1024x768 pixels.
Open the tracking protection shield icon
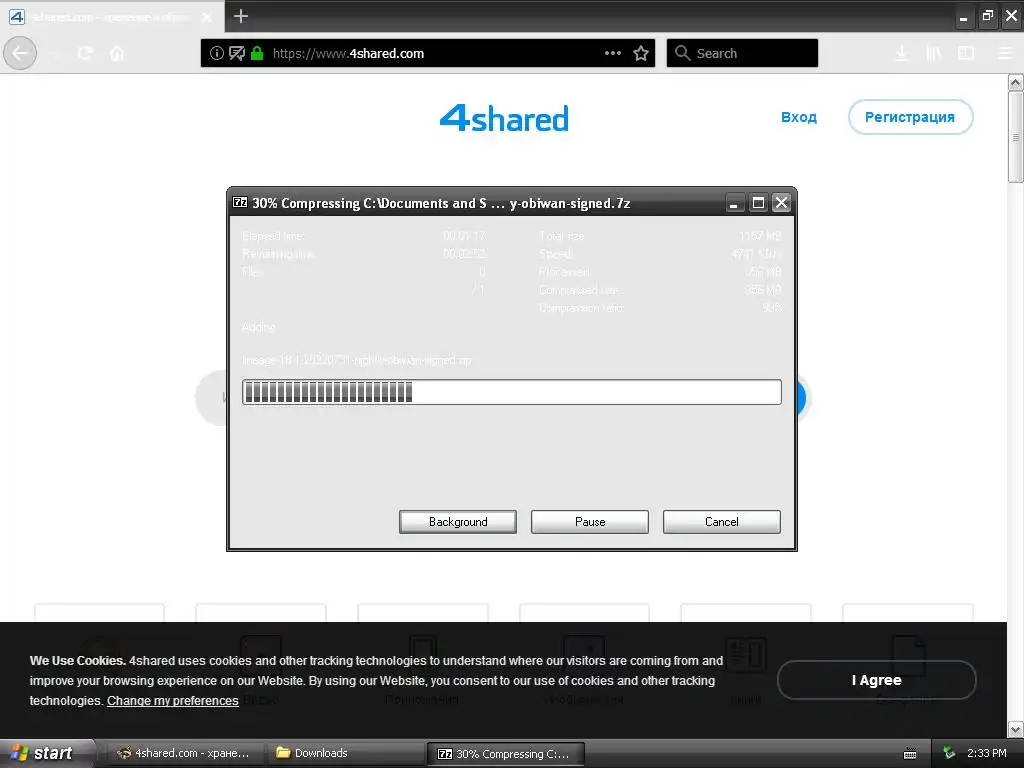click(x=237, y=53)
